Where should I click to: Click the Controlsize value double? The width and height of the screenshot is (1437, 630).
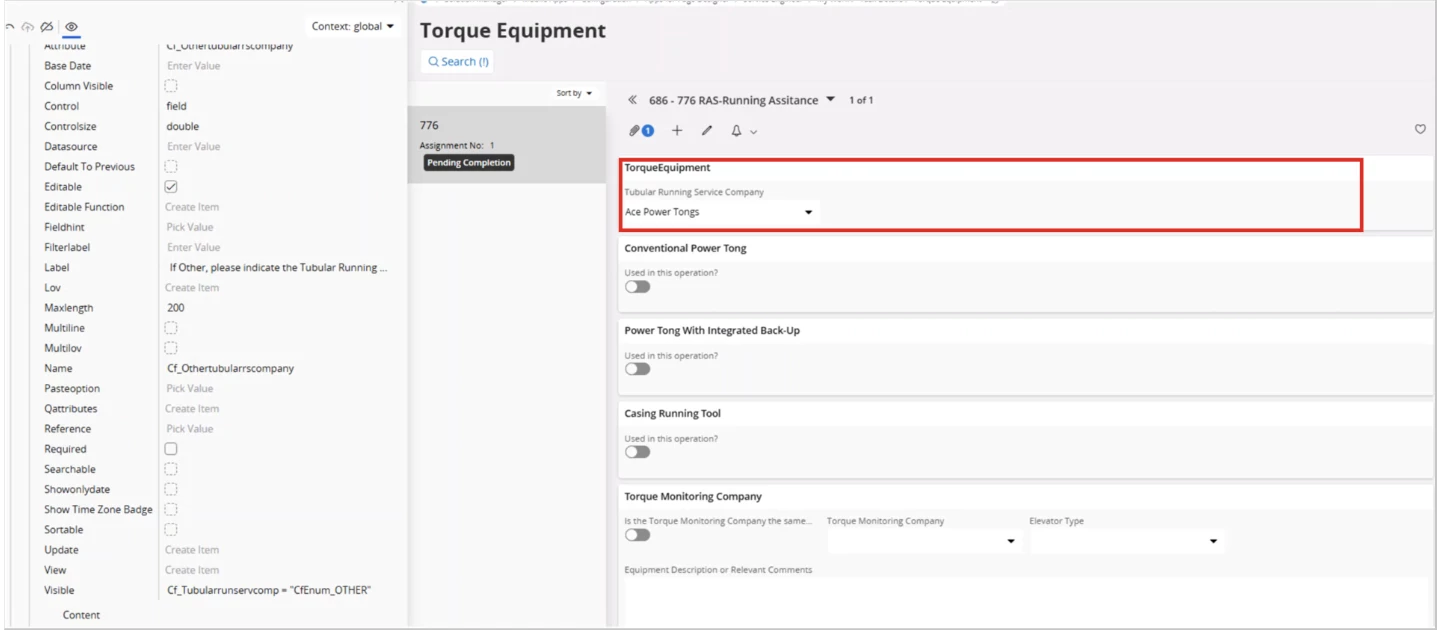point(183,126)
